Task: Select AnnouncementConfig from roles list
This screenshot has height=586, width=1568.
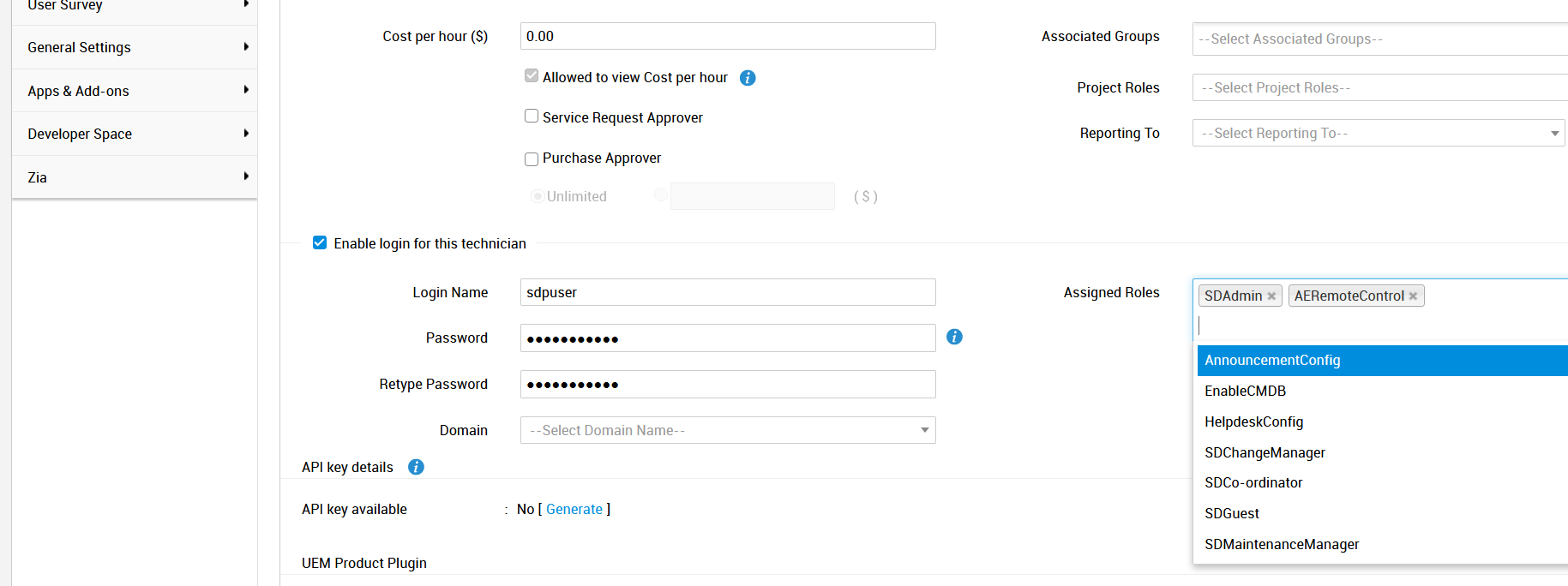Action: point(1272,361)
